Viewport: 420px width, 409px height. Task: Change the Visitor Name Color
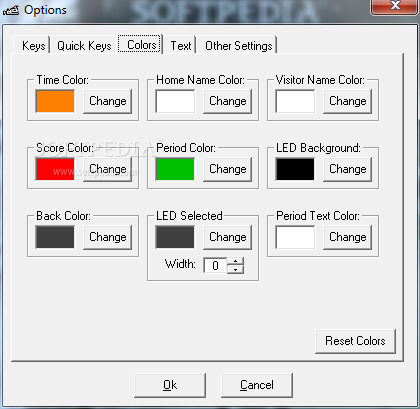347,101
